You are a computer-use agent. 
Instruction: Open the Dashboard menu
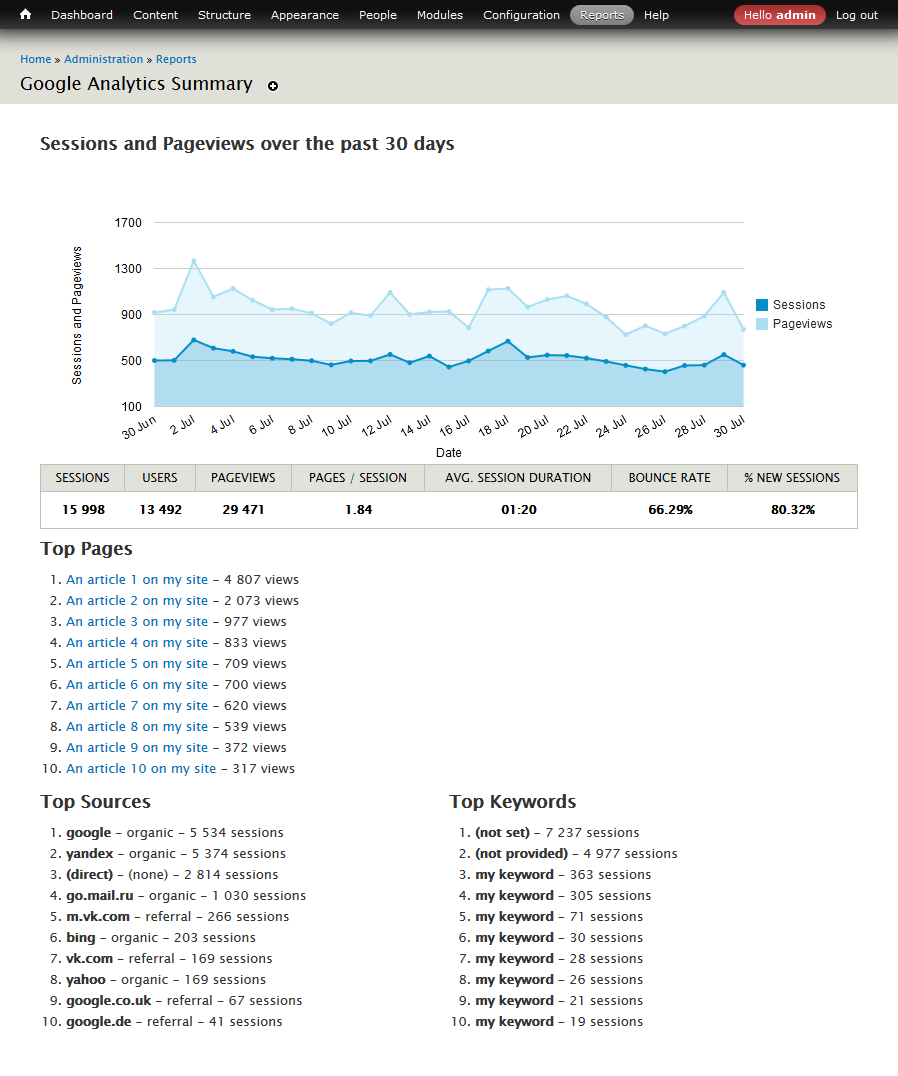pyautogui.click(x=81, y=14)
